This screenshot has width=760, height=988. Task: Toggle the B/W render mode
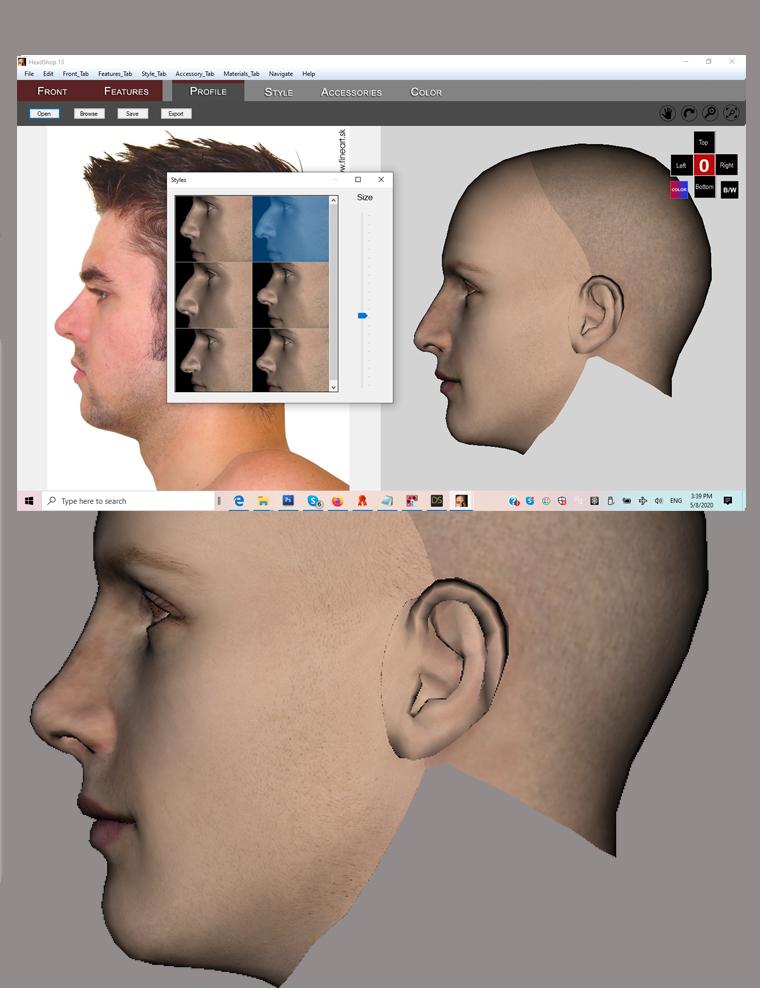click(x=729, y=190)
